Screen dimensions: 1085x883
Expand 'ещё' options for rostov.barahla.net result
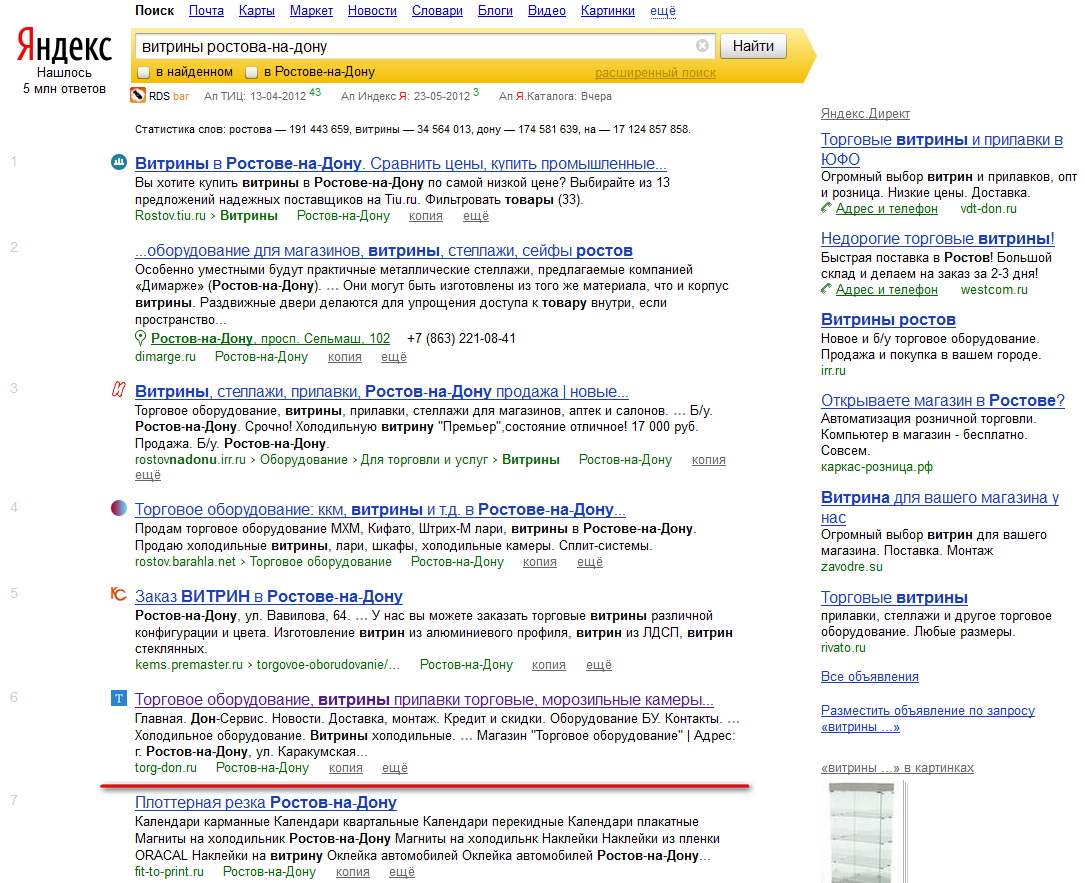(x=590, y=562)
